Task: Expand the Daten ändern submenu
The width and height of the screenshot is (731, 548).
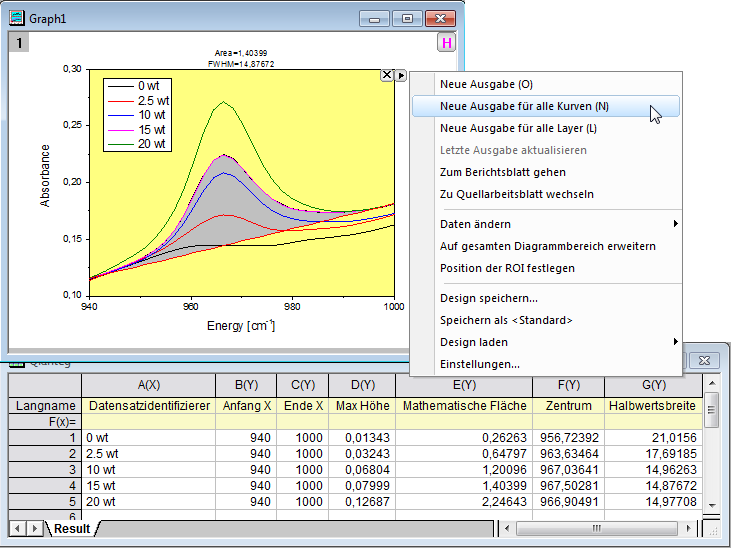Action: point(545,224)
